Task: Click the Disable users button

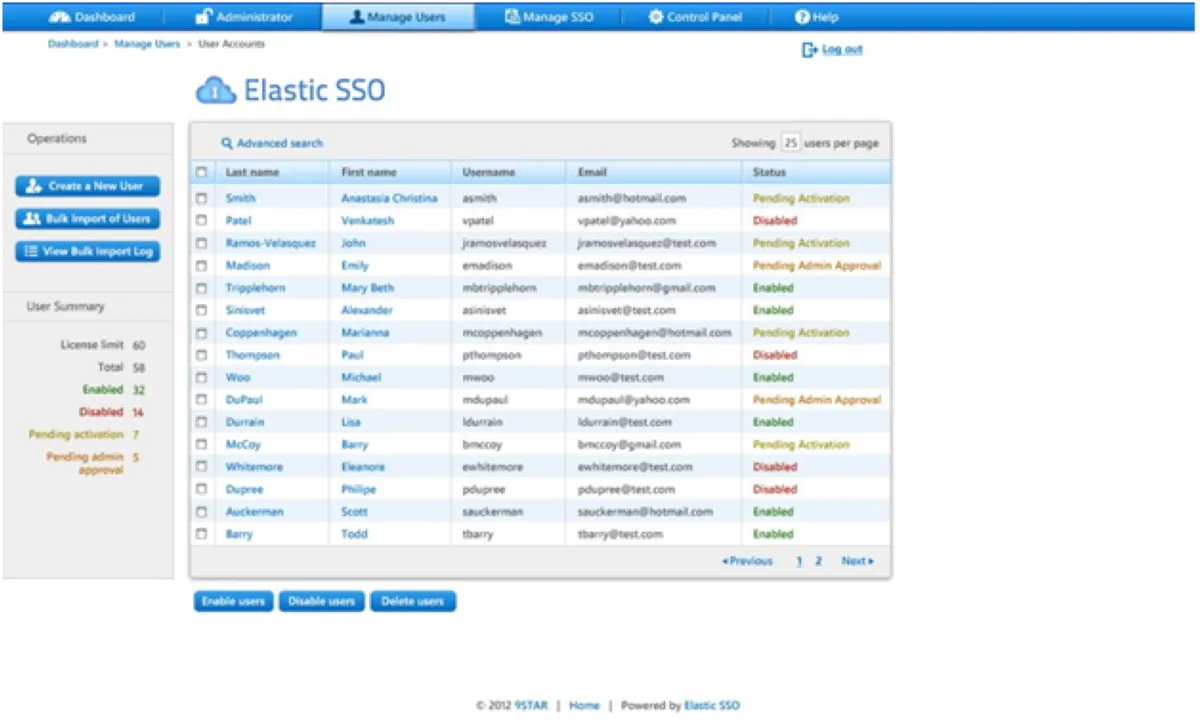Action: (x=321, y=601)
